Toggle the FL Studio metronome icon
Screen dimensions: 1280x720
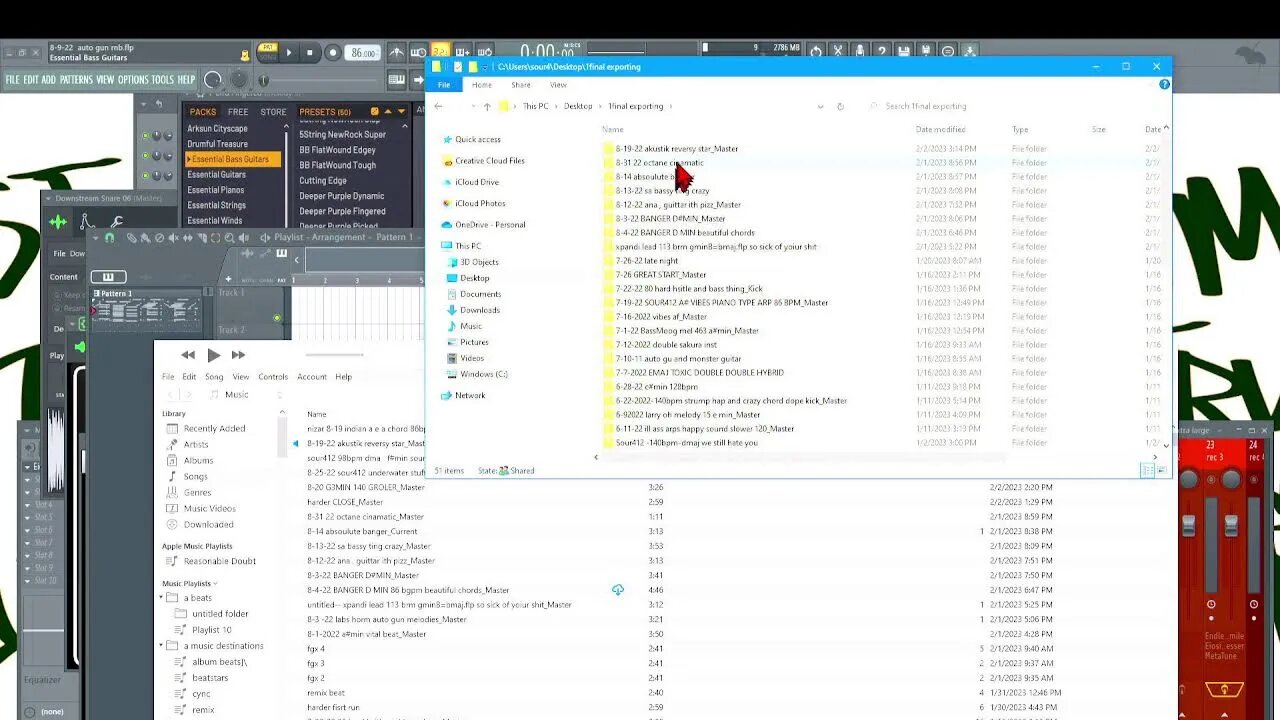[397, 52]
